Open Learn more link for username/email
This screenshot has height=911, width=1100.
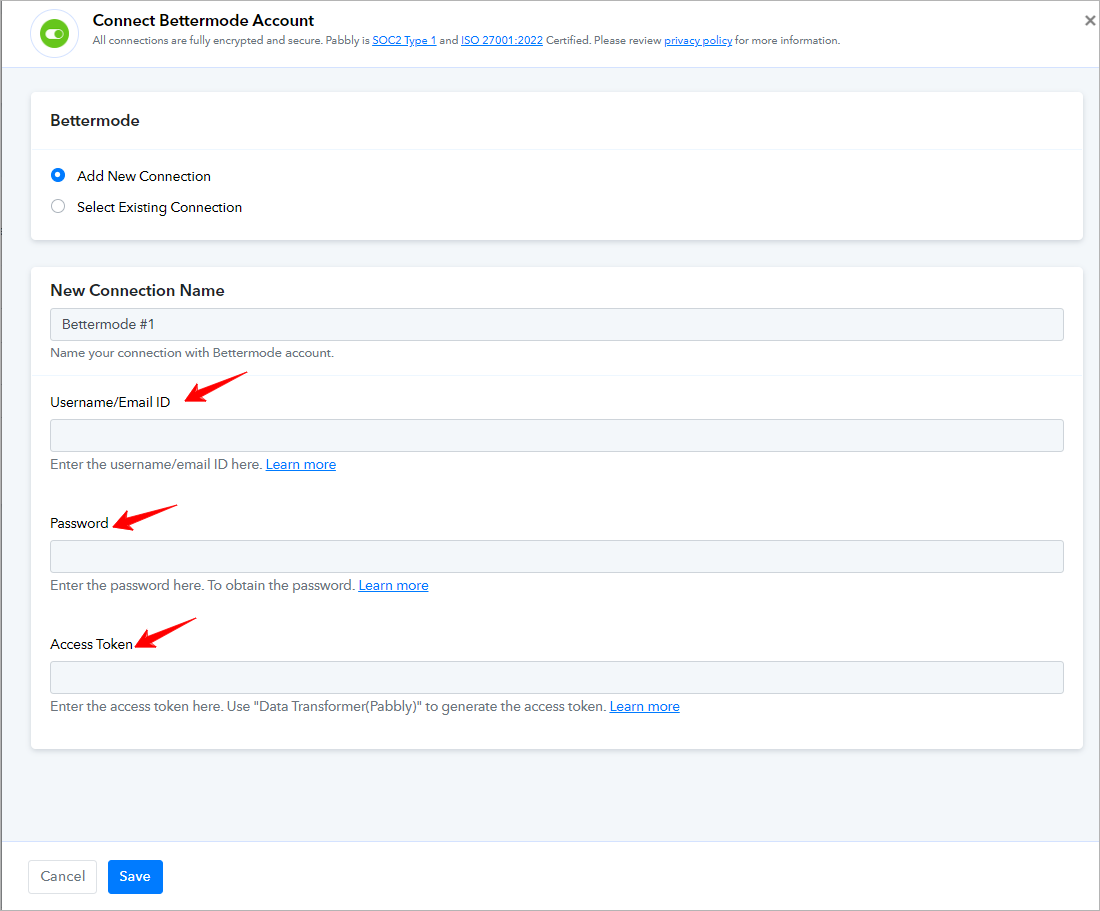(x=301, y=464)
